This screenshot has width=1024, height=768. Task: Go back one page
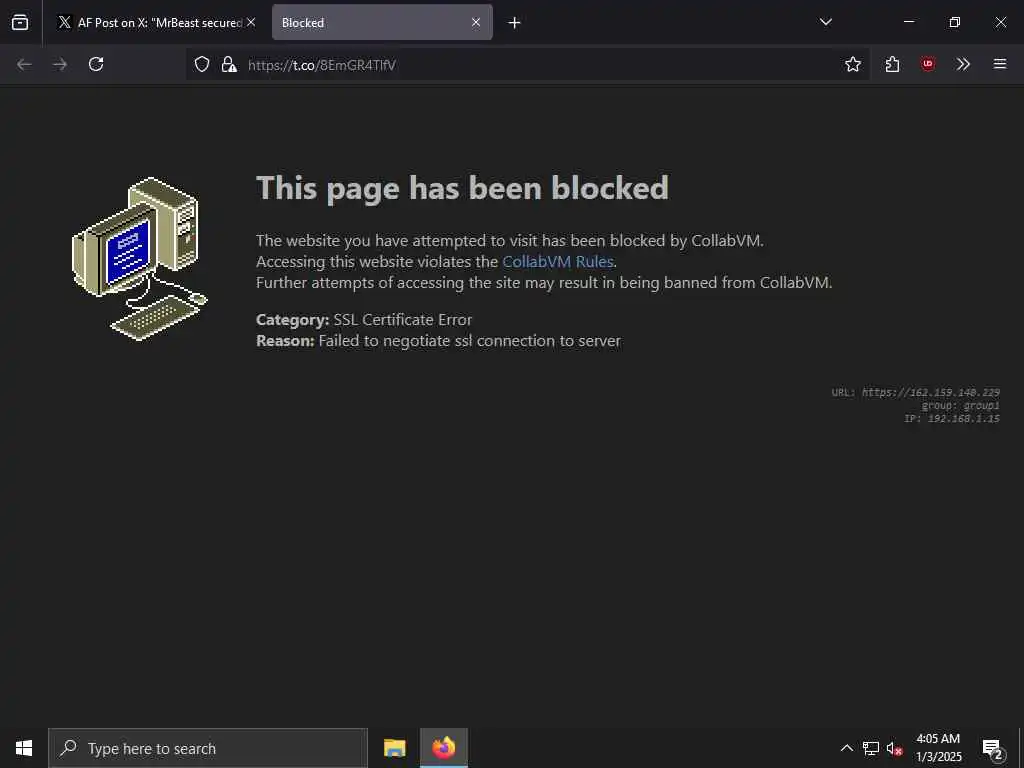coord(24,64)
